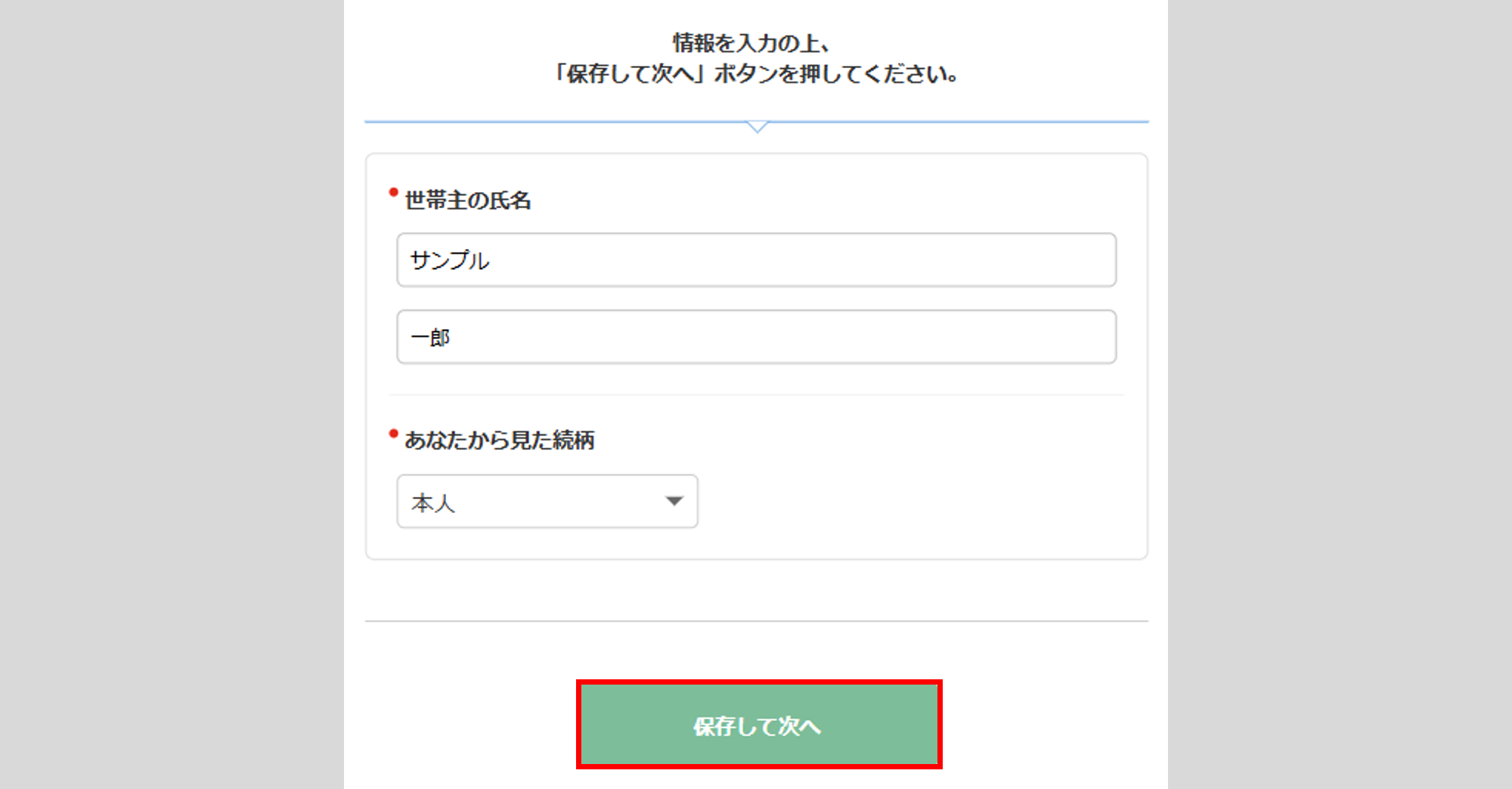This screenshot has height=789, width=1512.
Task: Click the right gray page margin
Action: coord(1340,393)
